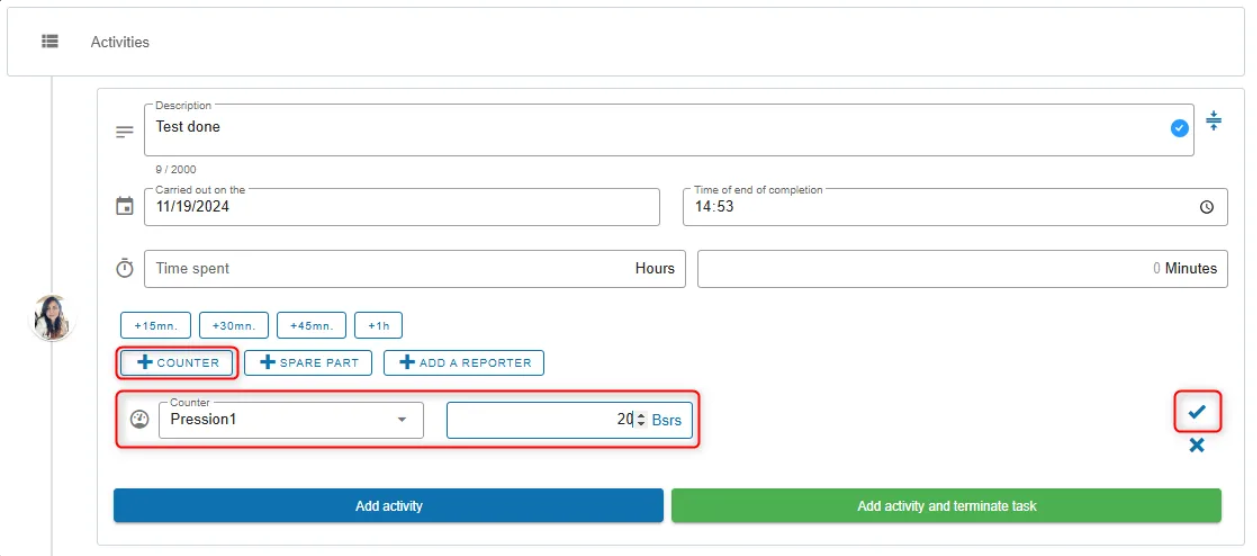Viewport: 1257px width, 556px height.
Task: Click the +1h quick time button
Action: (379, 325)
